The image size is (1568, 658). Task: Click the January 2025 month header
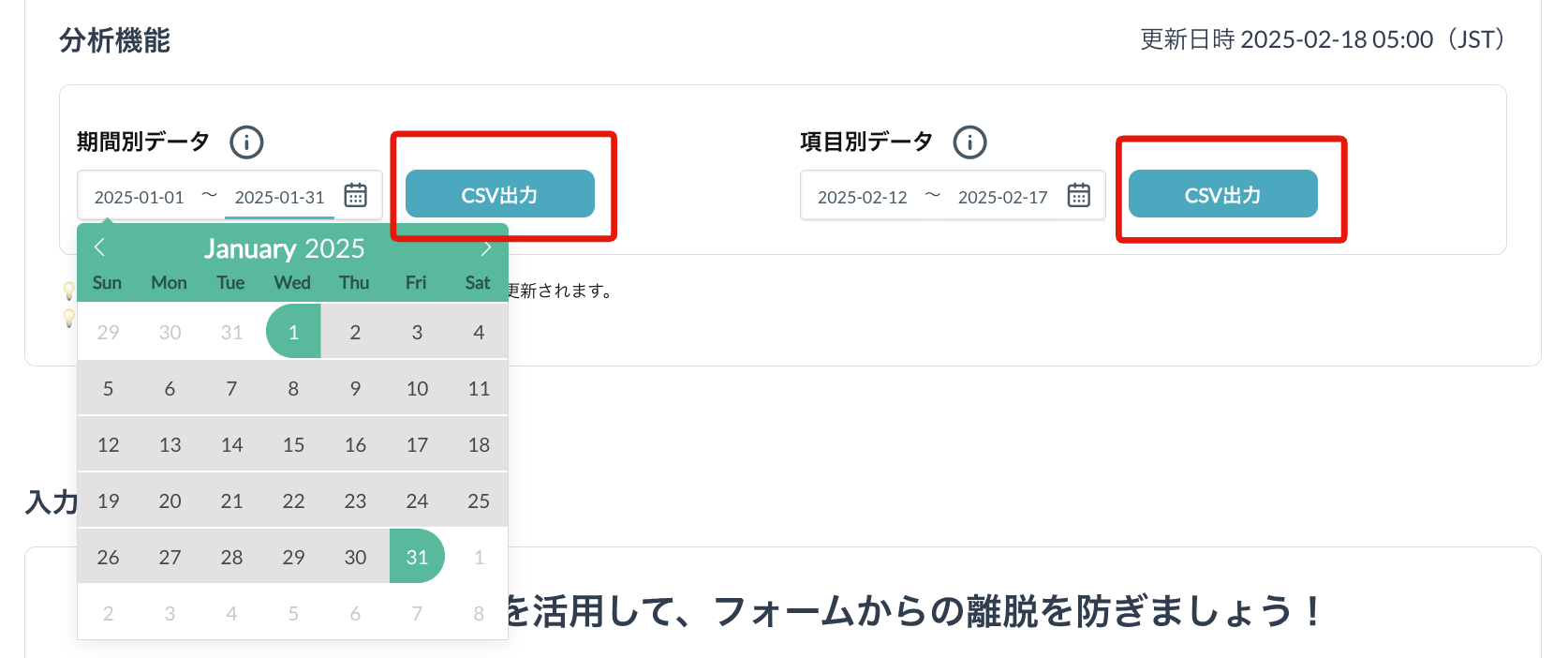[x=284, y=248]
